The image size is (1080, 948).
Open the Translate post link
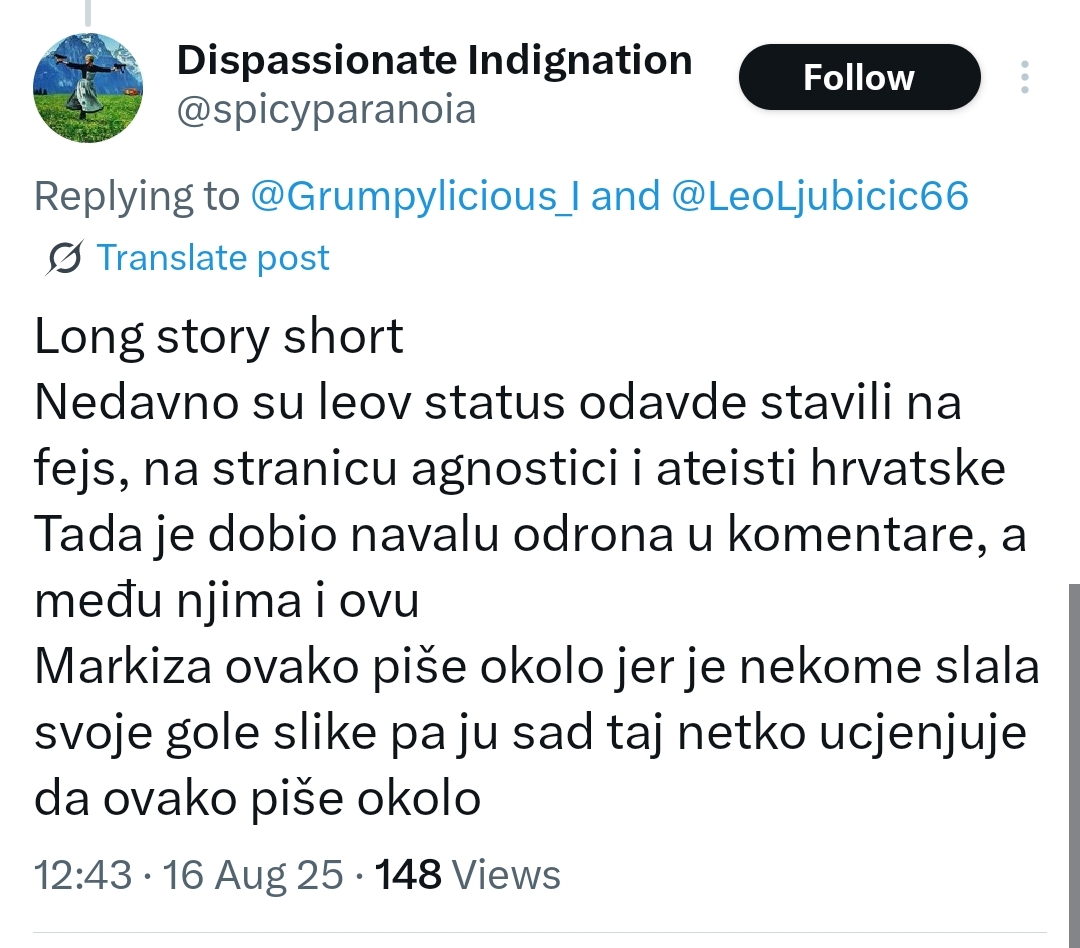[213, 258]
